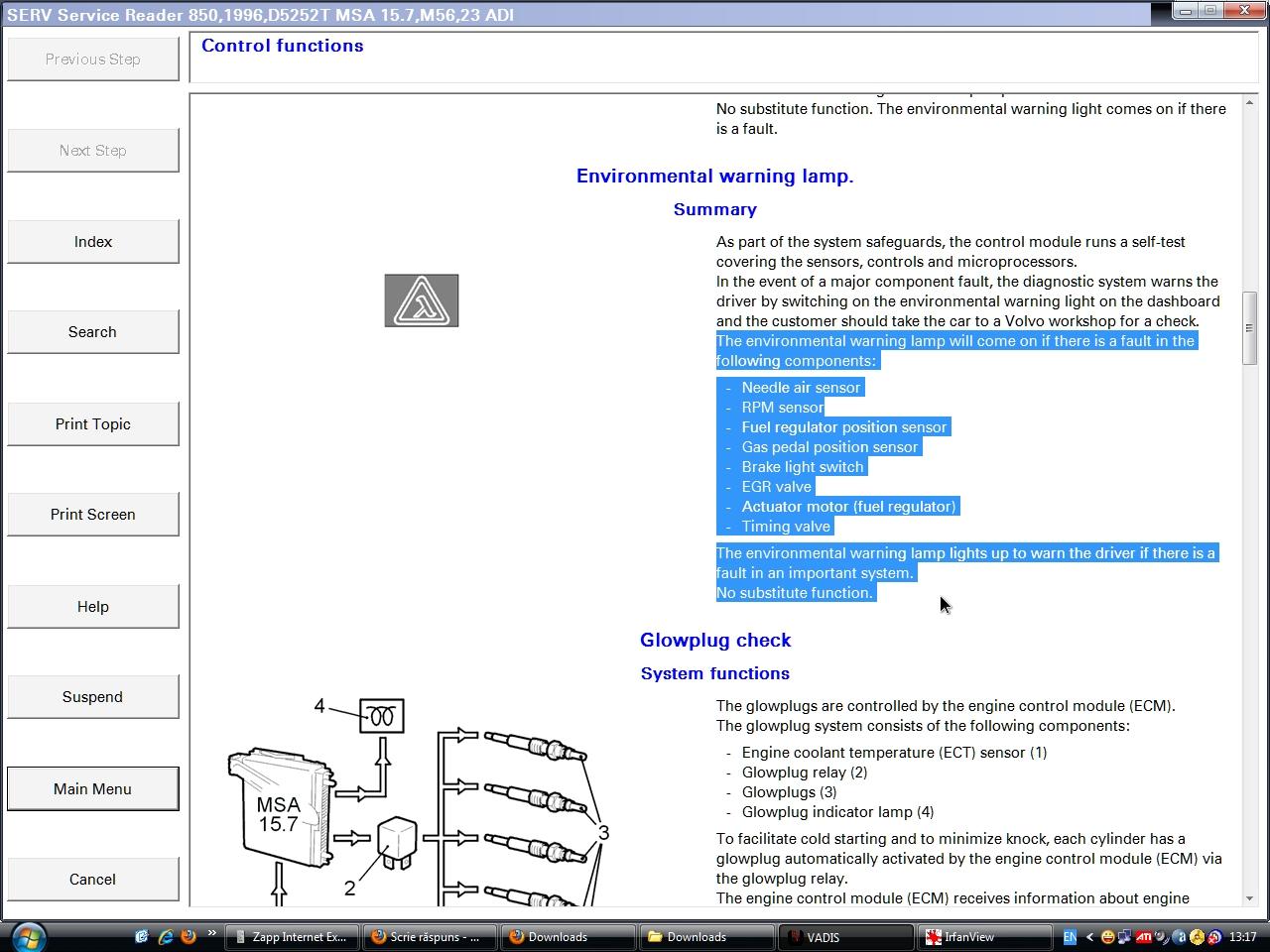Launch Firefox from quick launch

point(188,936)
